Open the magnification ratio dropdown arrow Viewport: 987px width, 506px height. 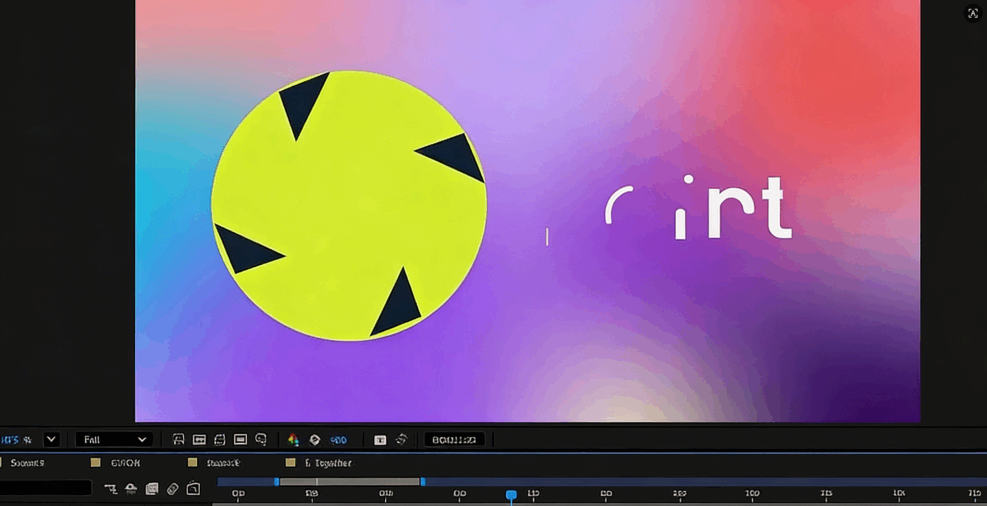pyautogui.click(x=51, y=440)
